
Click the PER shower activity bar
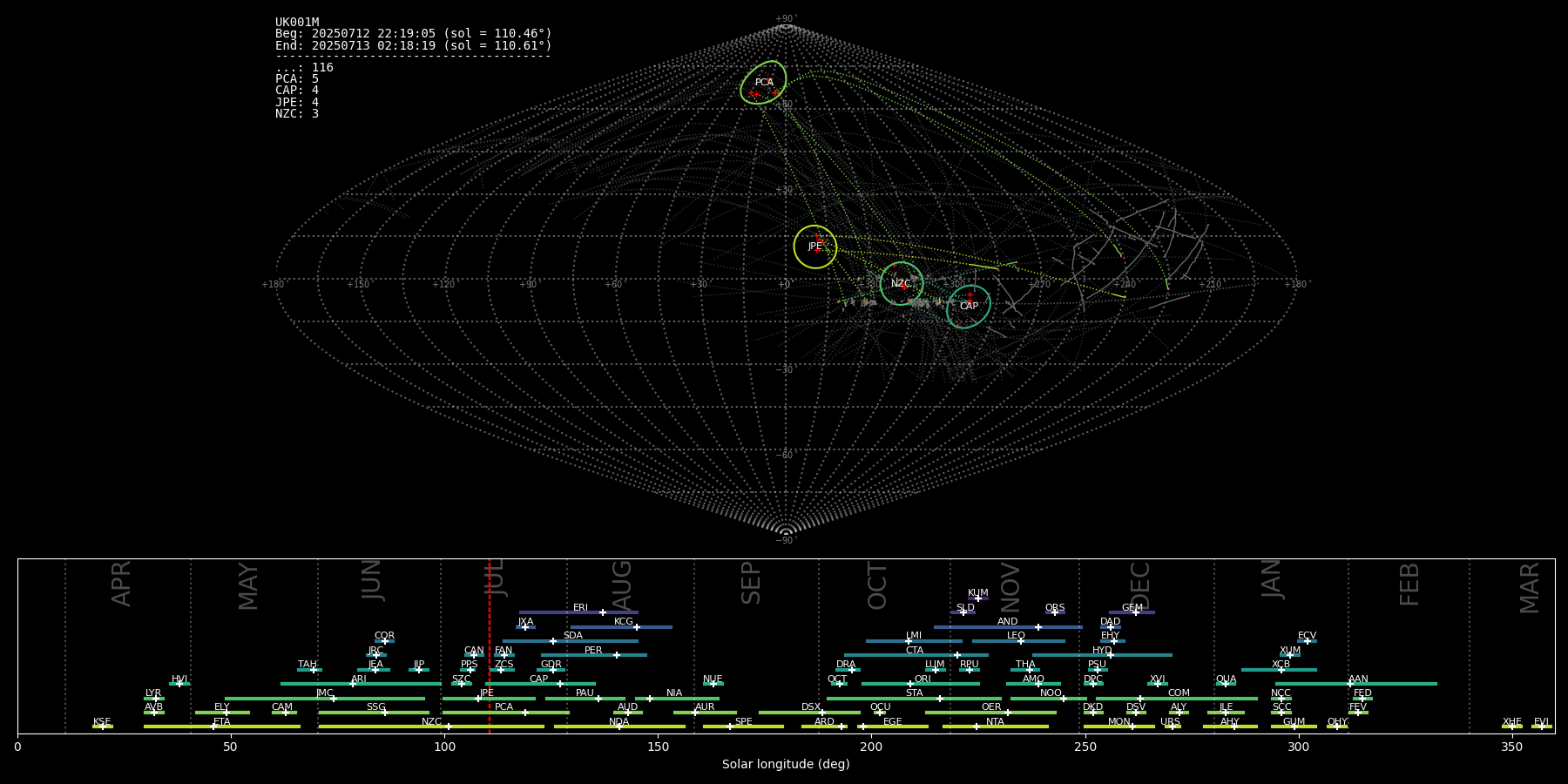(594, 655)
